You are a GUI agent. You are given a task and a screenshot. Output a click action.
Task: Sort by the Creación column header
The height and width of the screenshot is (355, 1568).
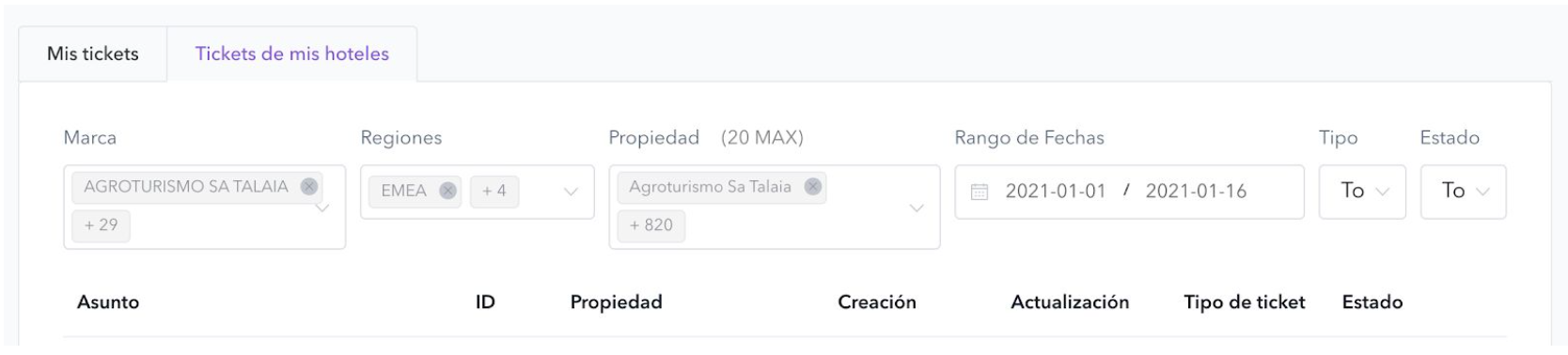tap(877, 302)
